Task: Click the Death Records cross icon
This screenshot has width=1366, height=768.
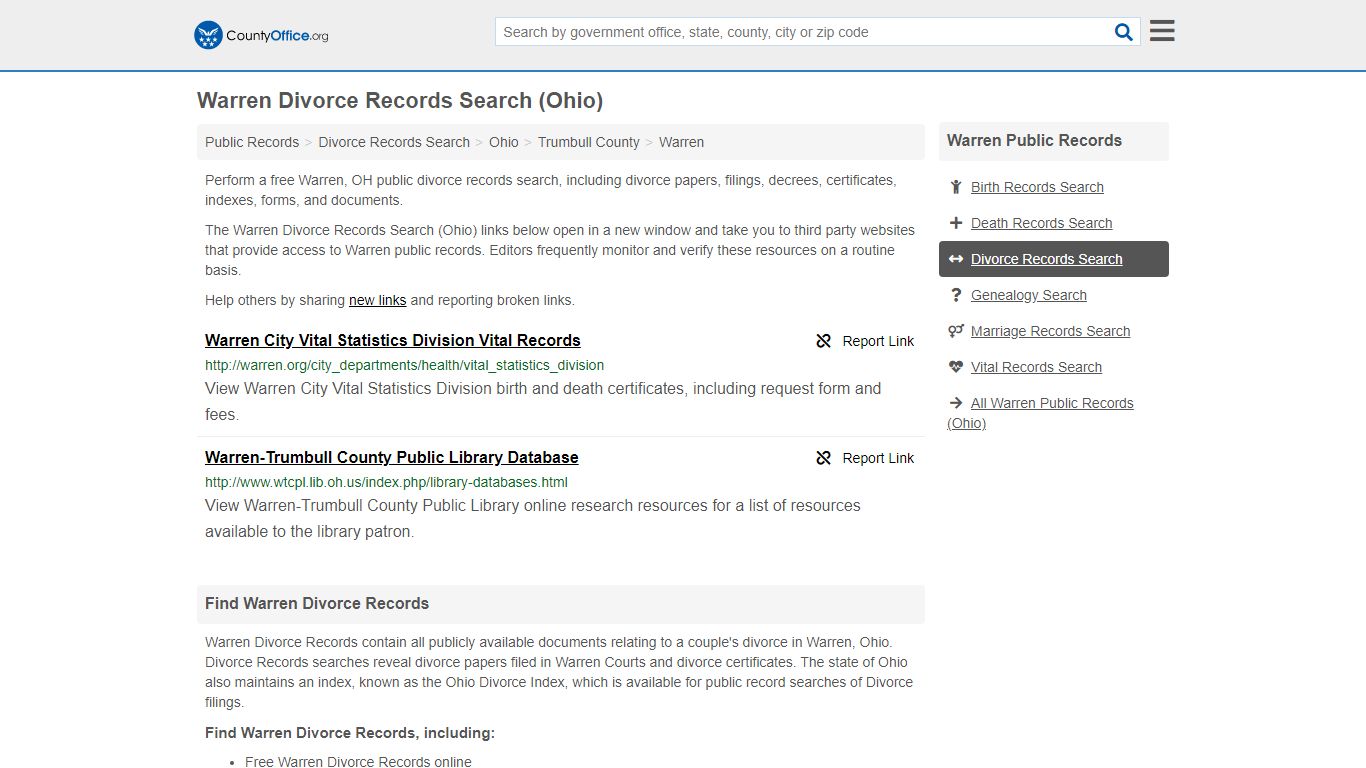Action: tap(956, 223)
